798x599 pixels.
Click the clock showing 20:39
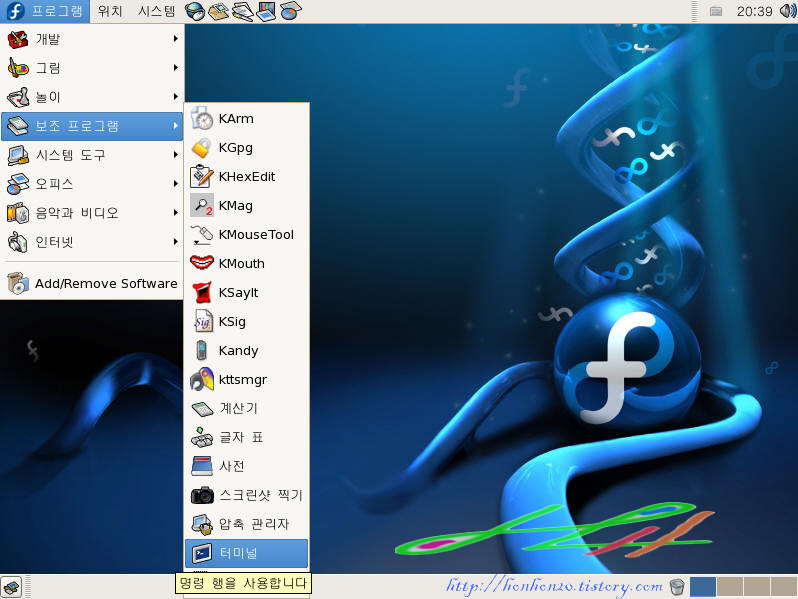click(754, 11)
